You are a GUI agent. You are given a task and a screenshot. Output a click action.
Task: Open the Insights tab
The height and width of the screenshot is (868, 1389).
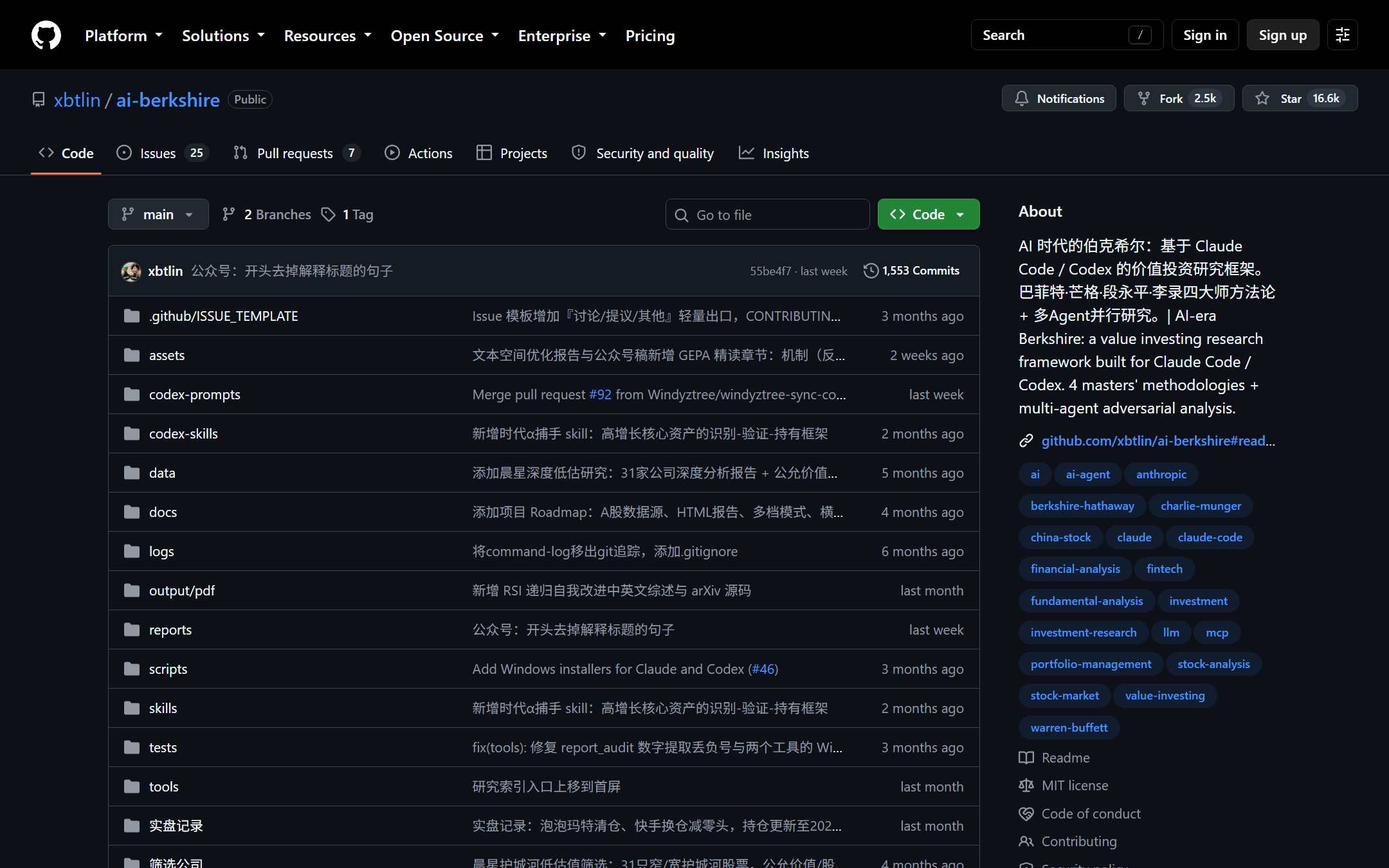(x=774, y=153)
